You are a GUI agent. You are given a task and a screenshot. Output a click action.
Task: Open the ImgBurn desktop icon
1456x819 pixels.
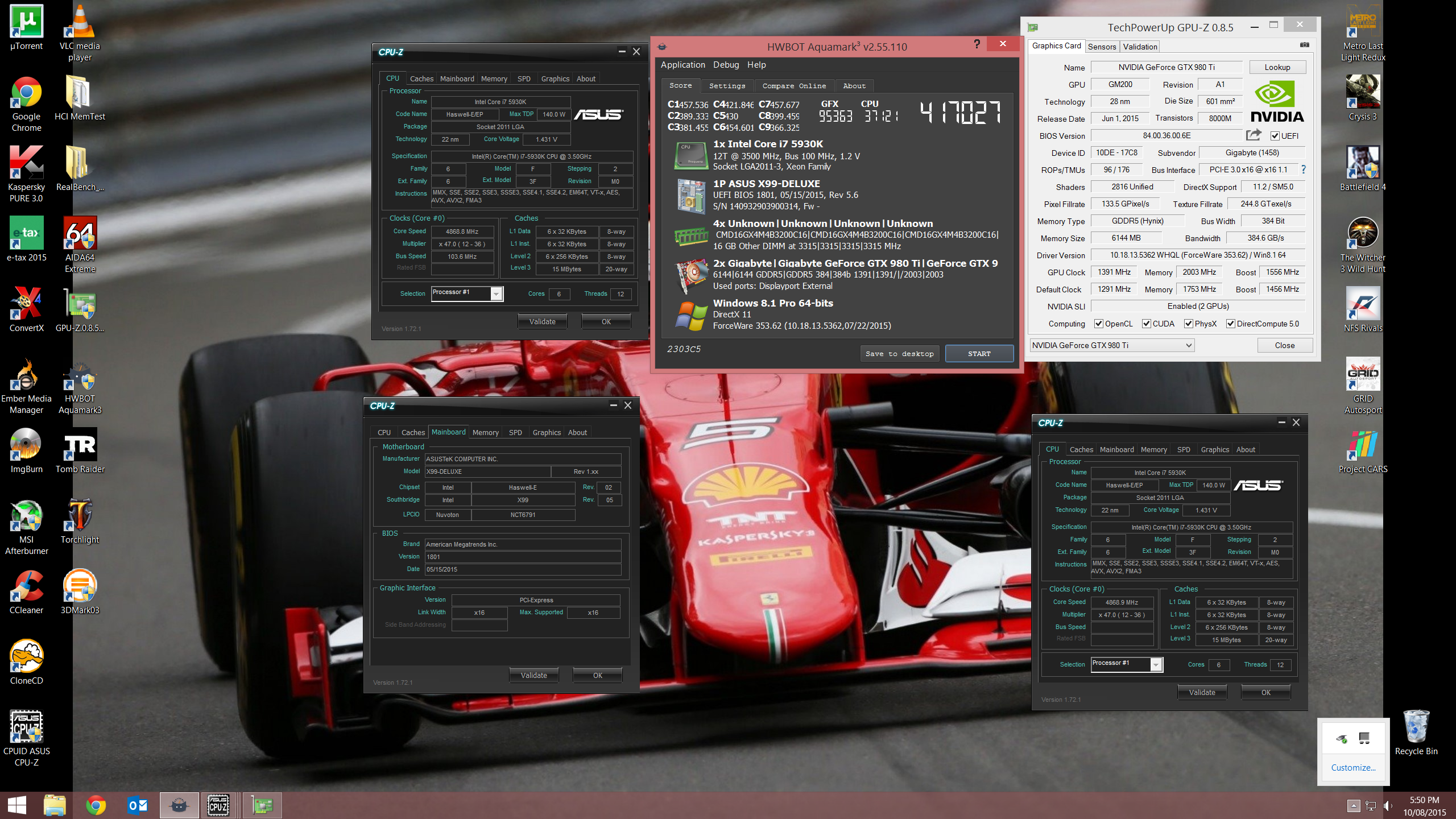[26, 450]
